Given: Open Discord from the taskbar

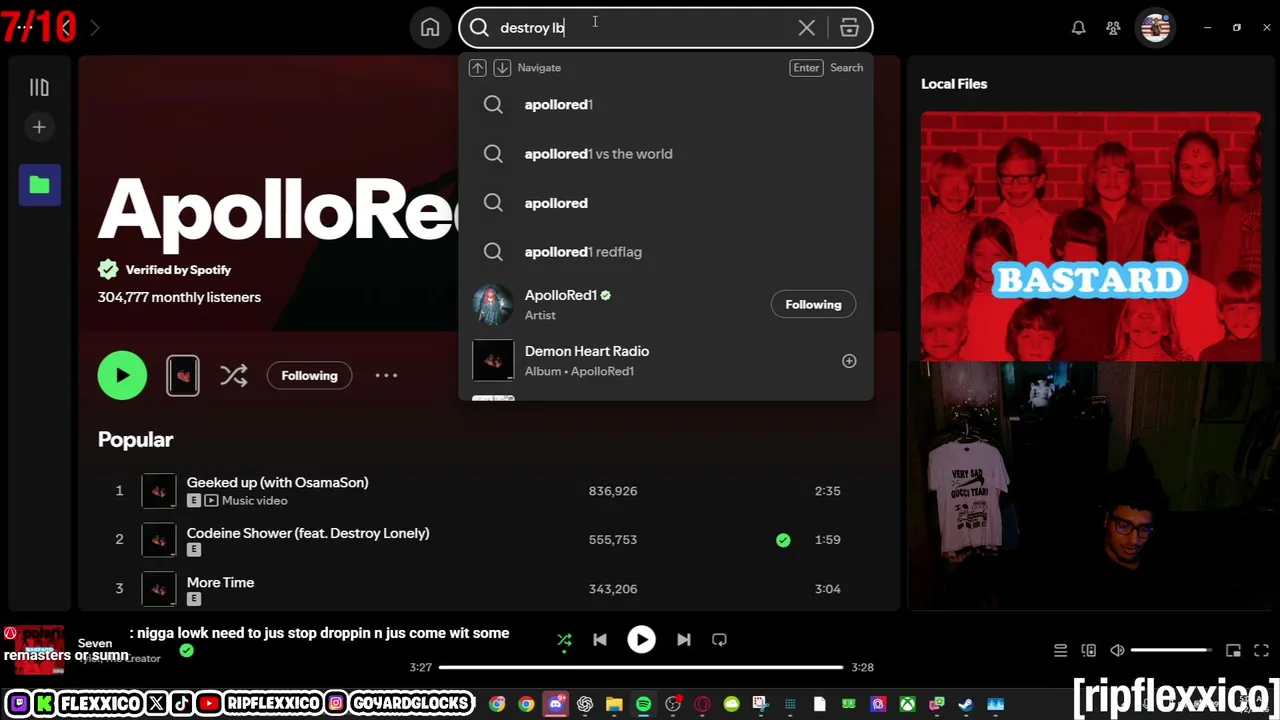Looking at the screenshot, I should pos(555,704).
